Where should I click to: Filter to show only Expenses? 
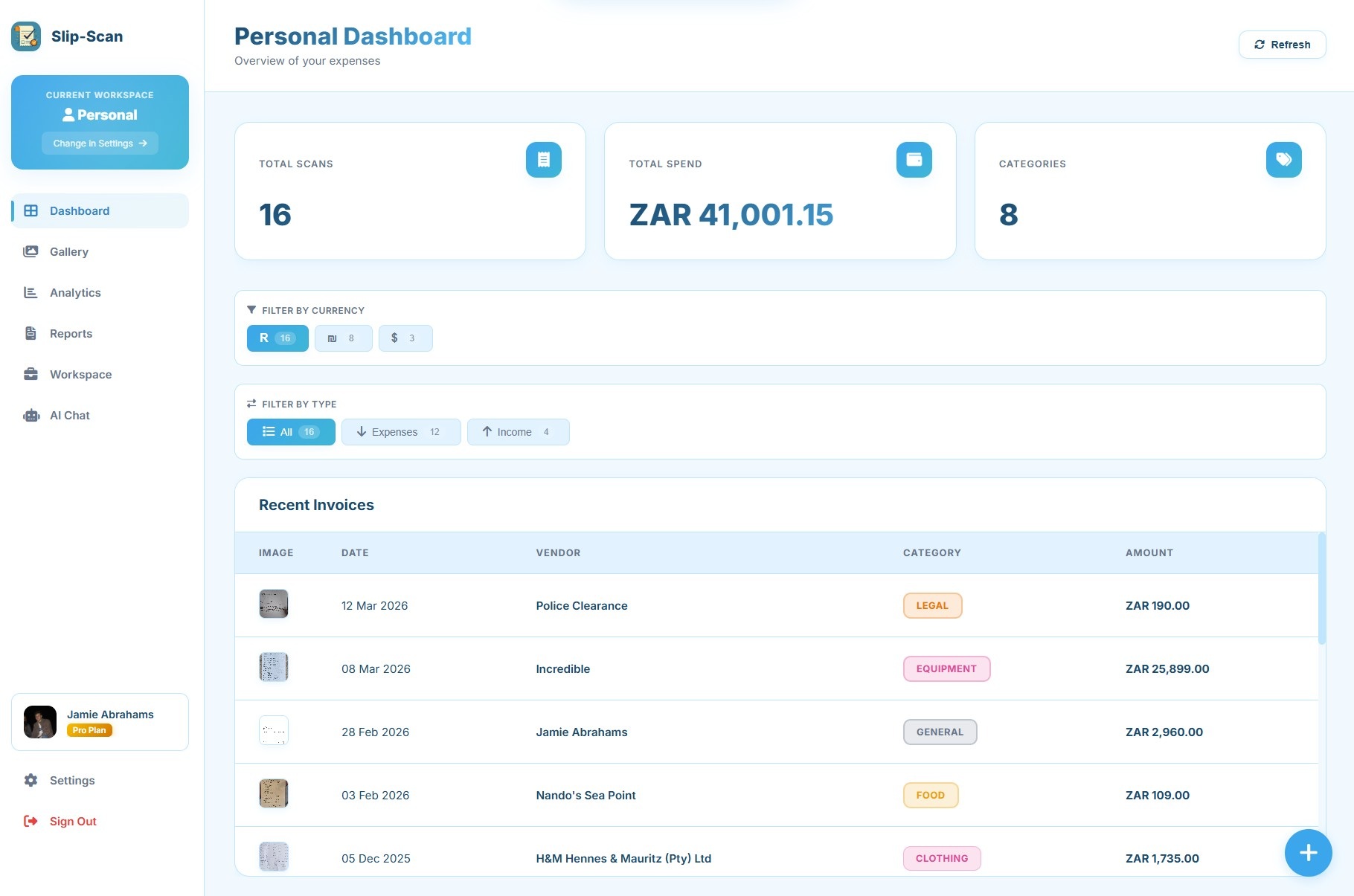400,432
